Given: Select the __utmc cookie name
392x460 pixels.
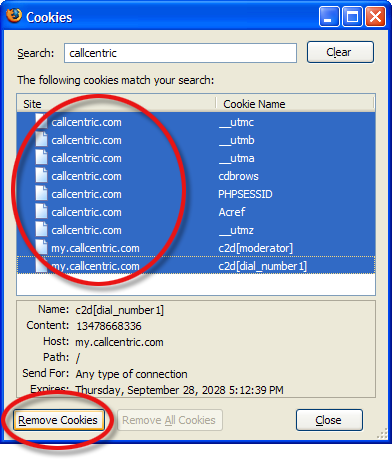Looking at the screenshot, I should [236, 122].
